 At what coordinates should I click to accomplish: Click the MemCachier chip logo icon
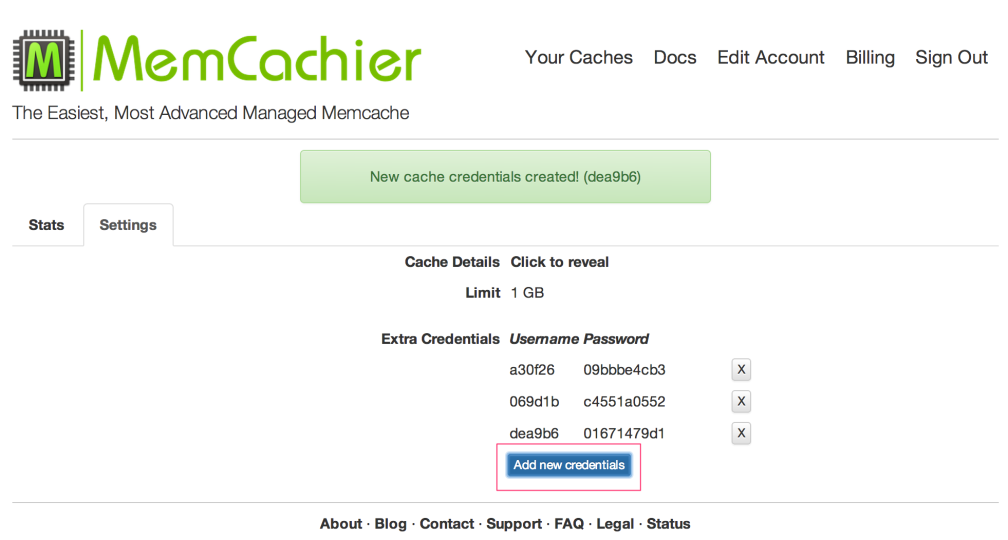point(44,60)
